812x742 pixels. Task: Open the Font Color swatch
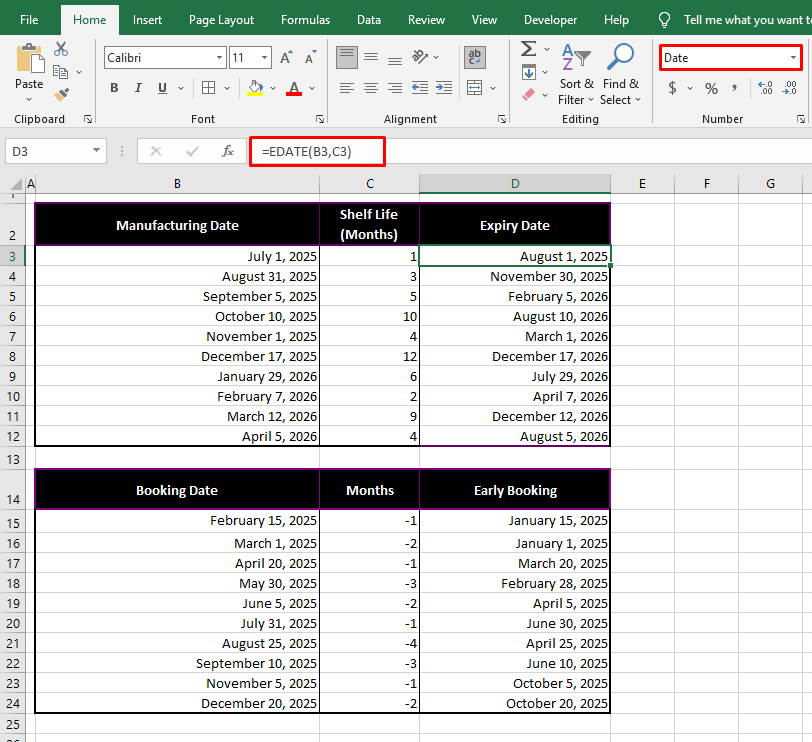click(294, 88)
